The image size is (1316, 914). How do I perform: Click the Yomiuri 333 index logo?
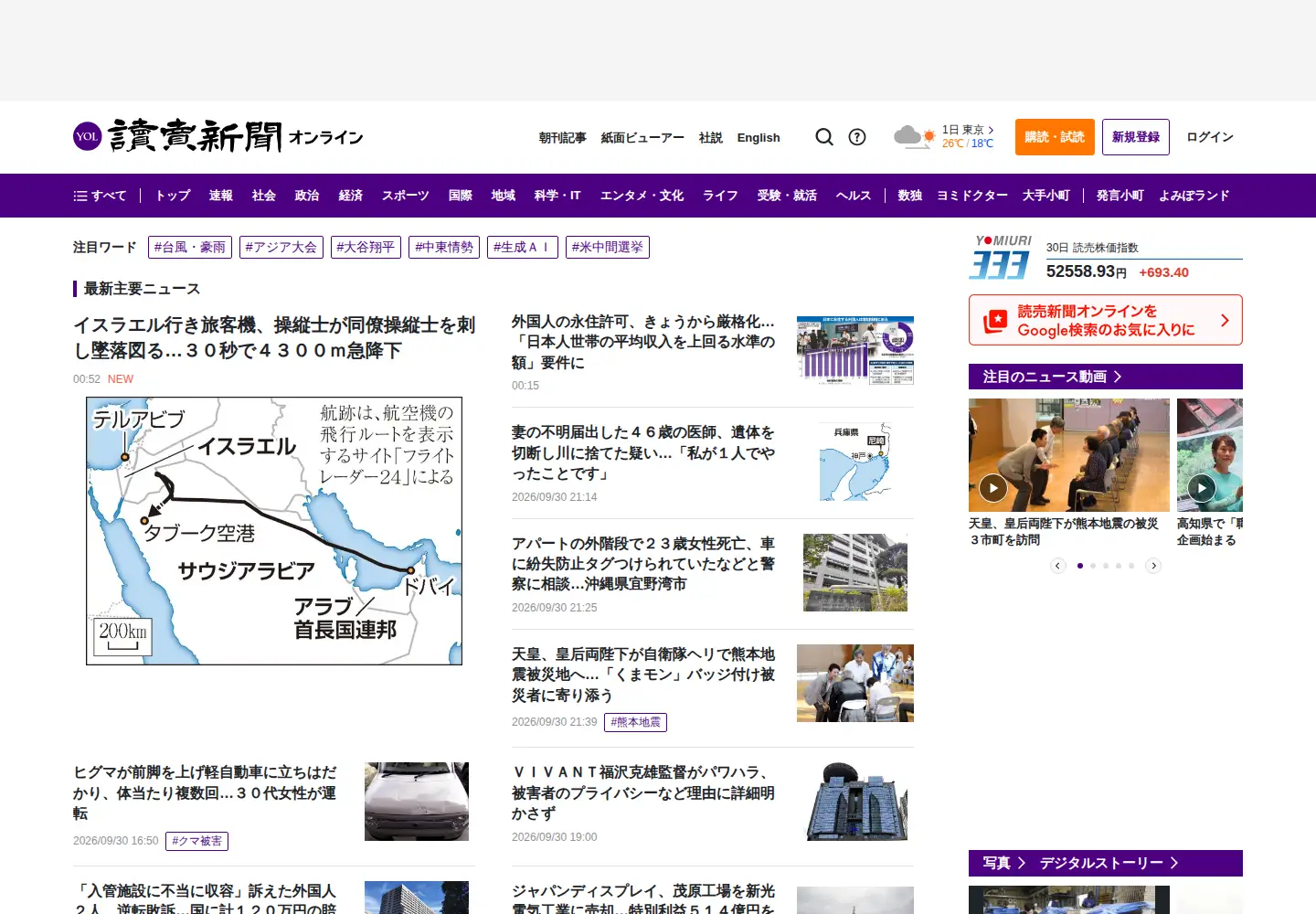(1001, 257)
